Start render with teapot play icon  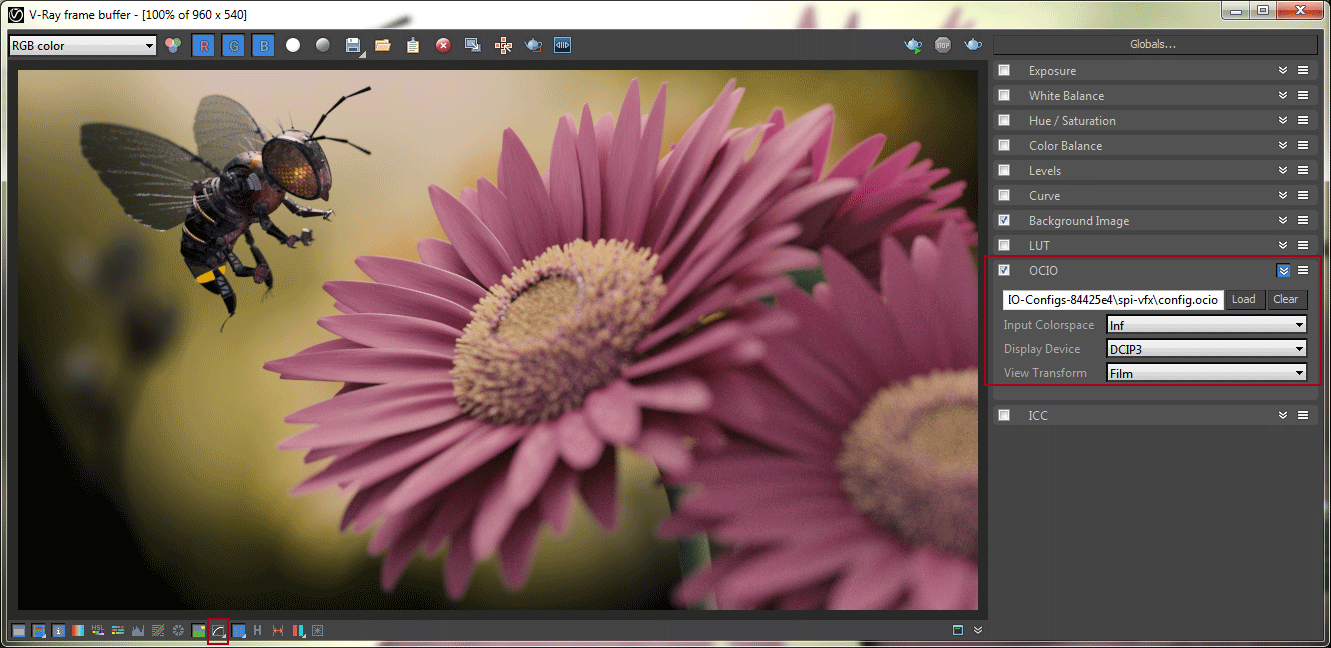(x=913, y=46)
